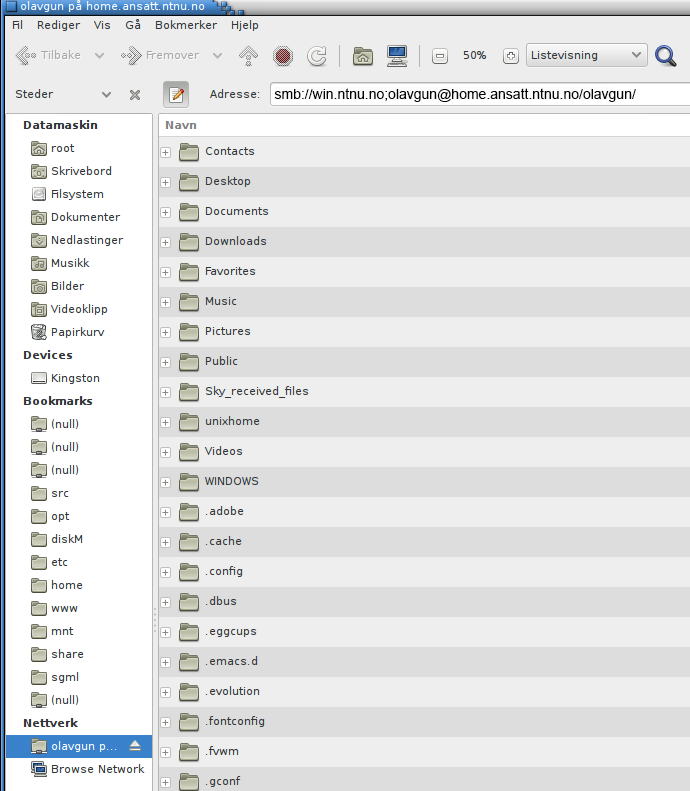Expand the Documents folder
This screenshot has width=690, height=791.
pos(165,212)
